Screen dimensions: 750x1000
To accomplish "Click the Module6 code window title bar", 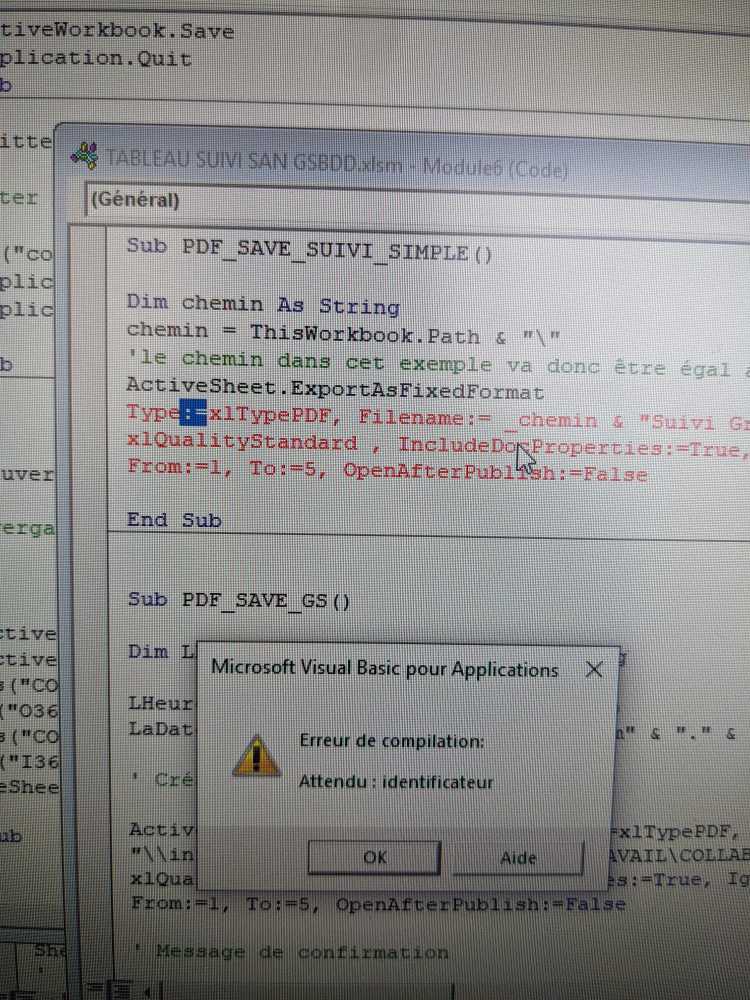I will click(408, 159).
